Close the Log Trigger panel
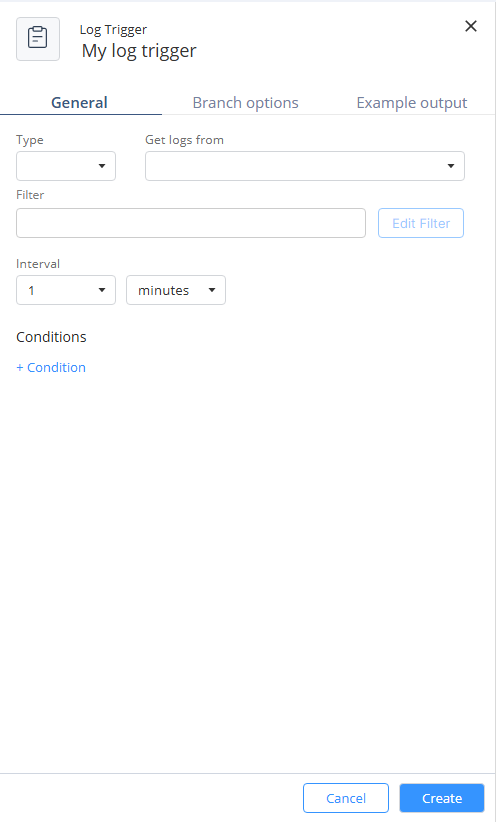The width and height of the screenshot is (496, 822). (471, 26)
